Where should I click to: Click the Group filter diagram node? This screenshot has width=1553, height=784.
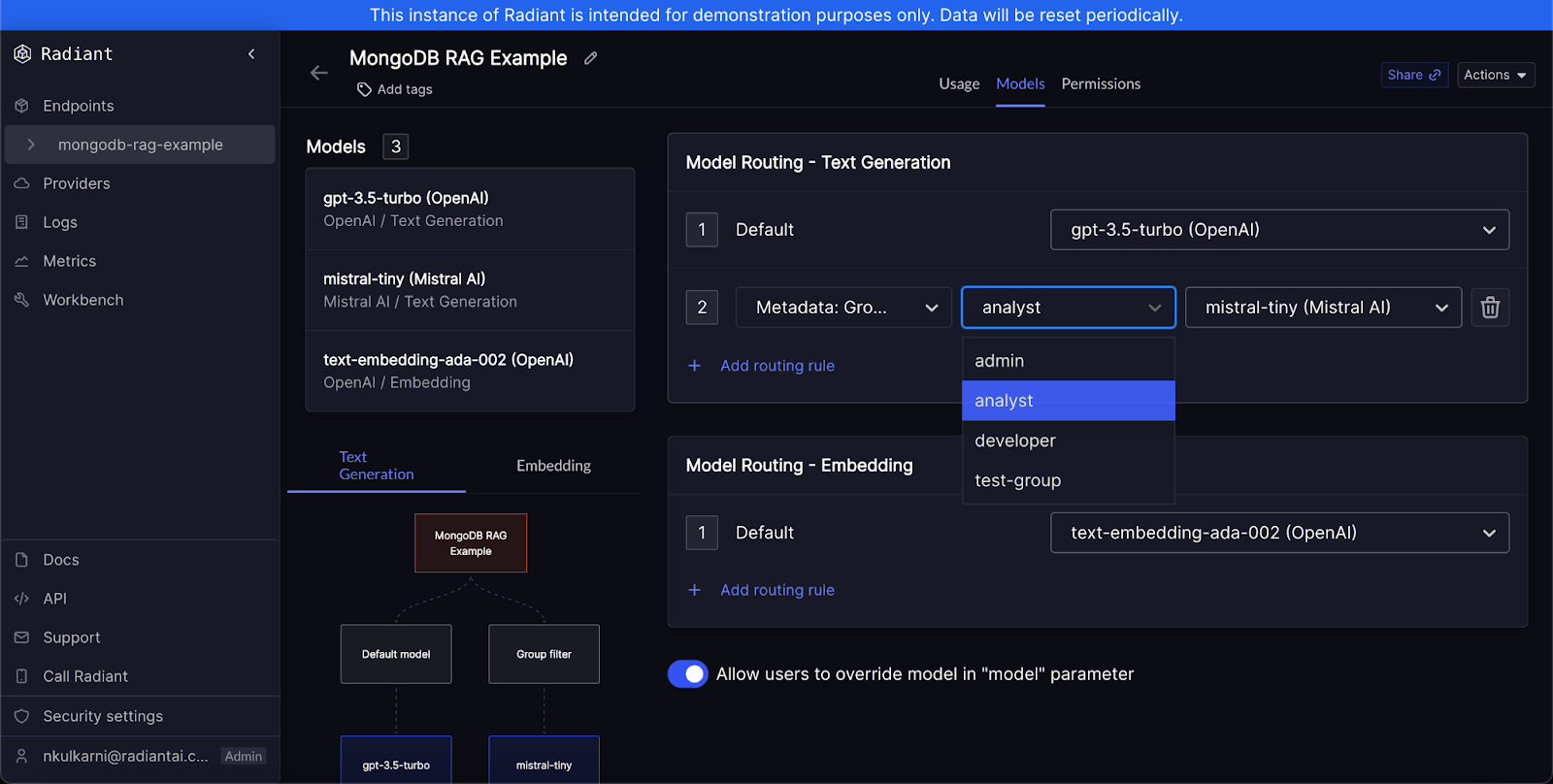click(x=544, y=654)
